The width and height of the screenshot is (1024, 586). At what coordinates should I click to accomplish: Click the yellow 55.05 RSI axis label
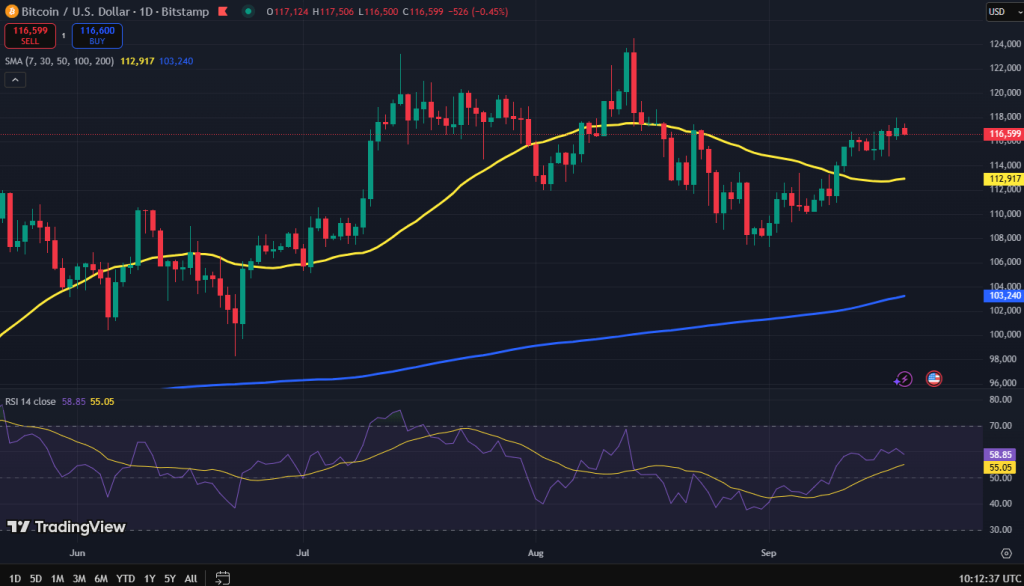coord(1000,467)
